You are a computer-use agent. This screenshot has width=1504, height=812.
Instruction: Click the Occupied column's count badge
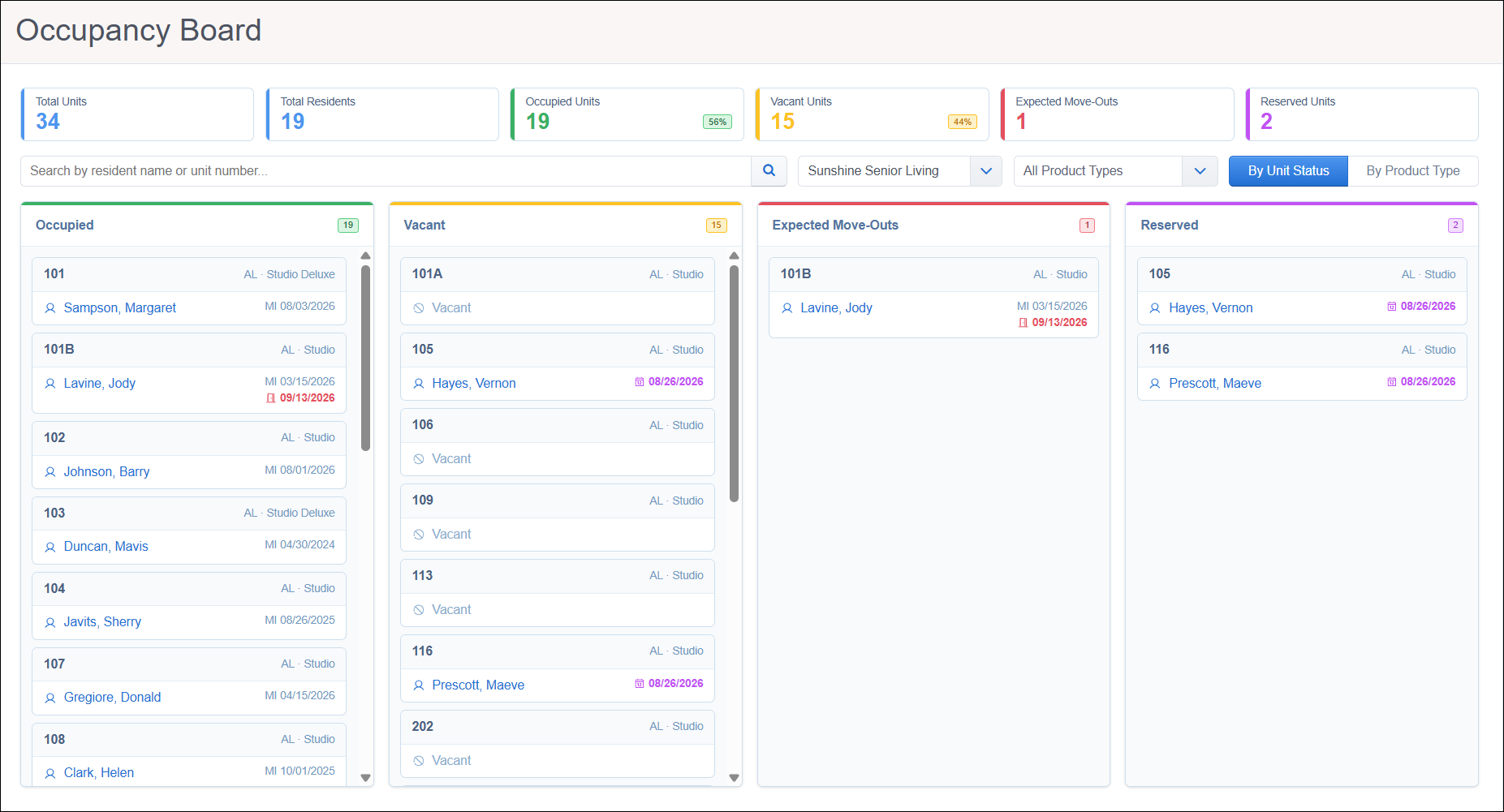(348, 226)
